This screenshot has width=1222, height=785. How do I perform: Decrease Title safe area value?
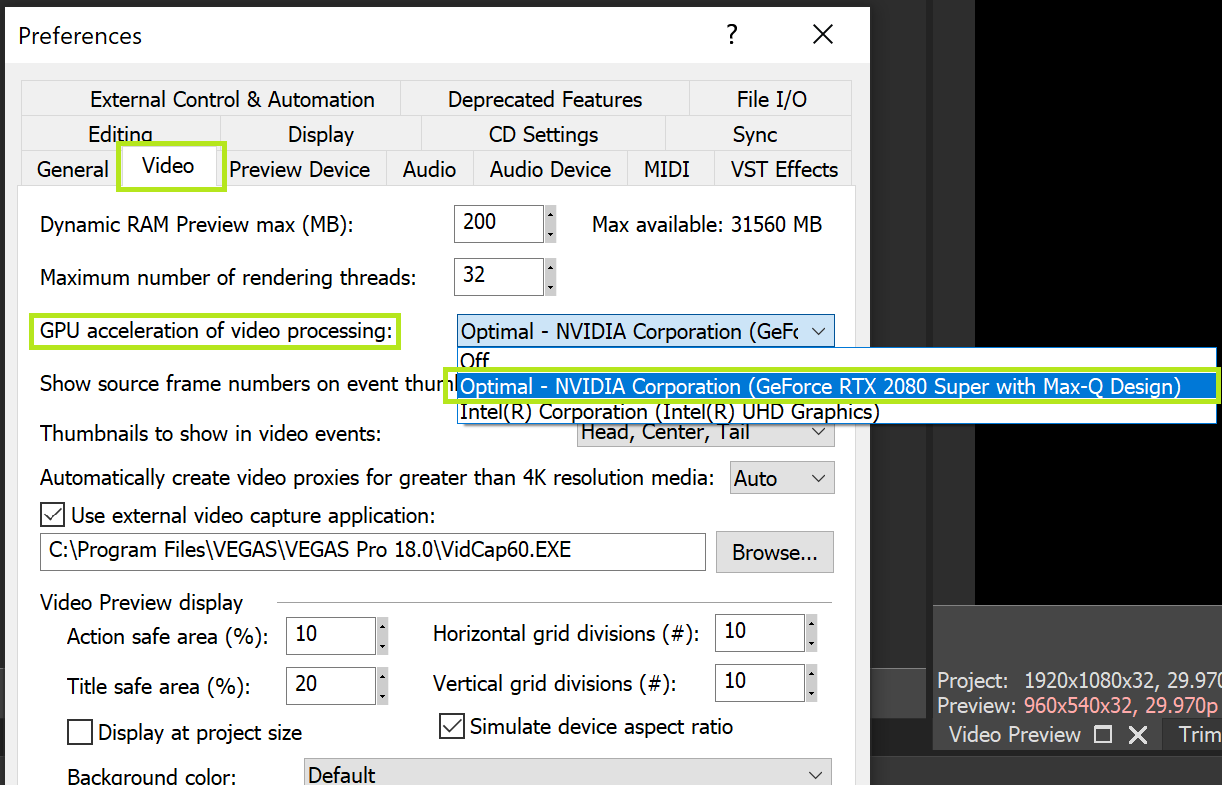382,695
